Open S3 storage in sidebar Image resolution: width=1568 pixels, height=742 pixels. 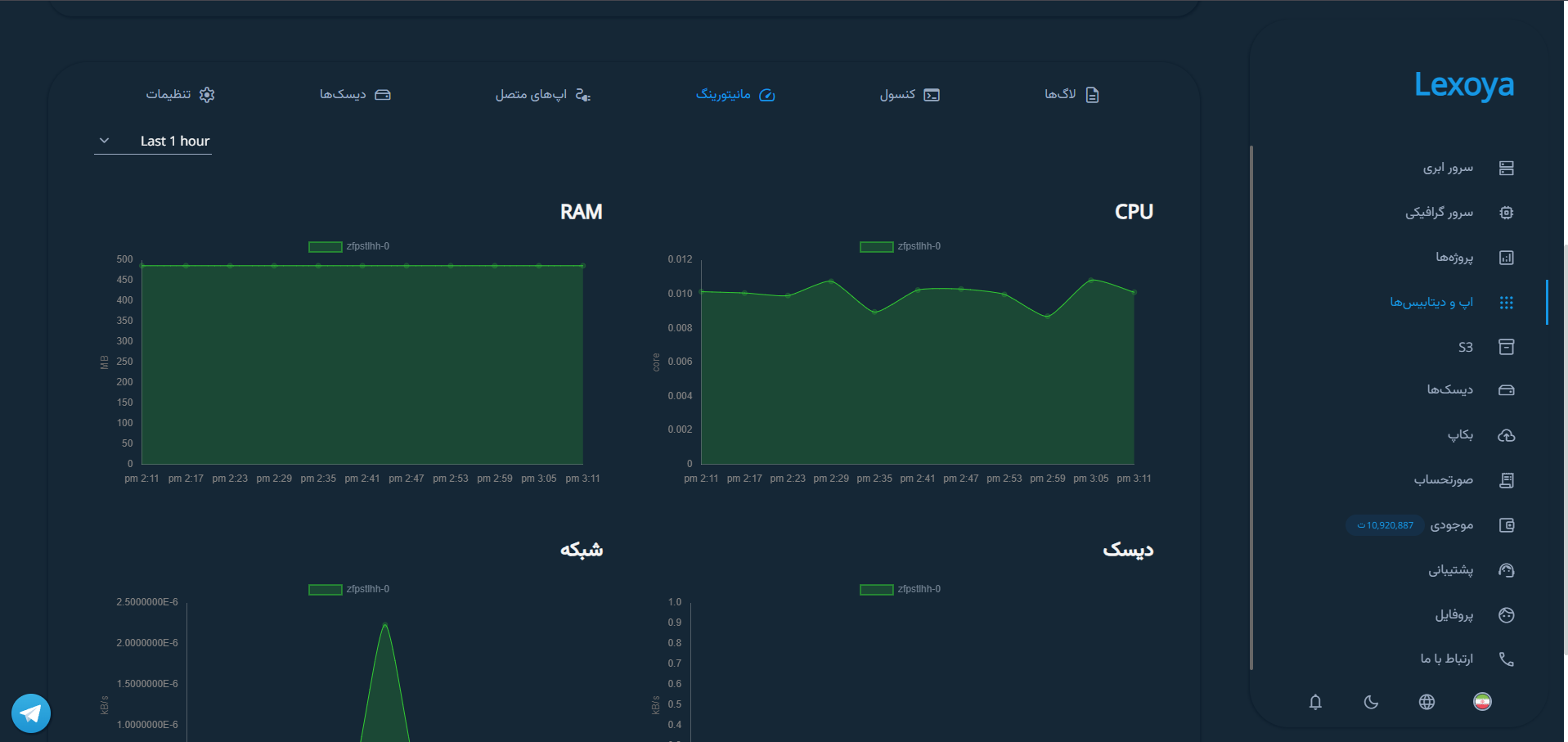click(x=1466, y=347)
